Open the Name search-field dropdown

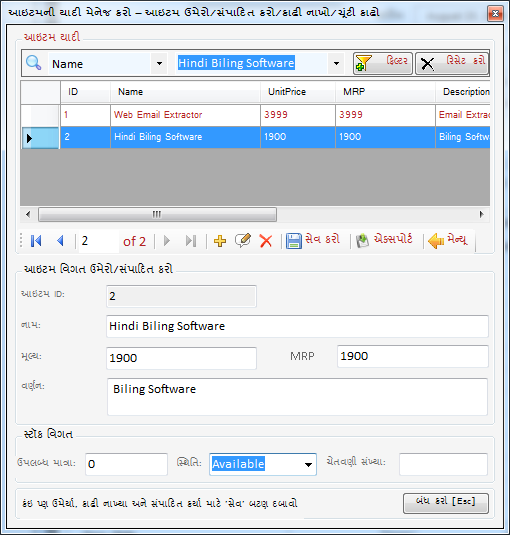[159, 63]
